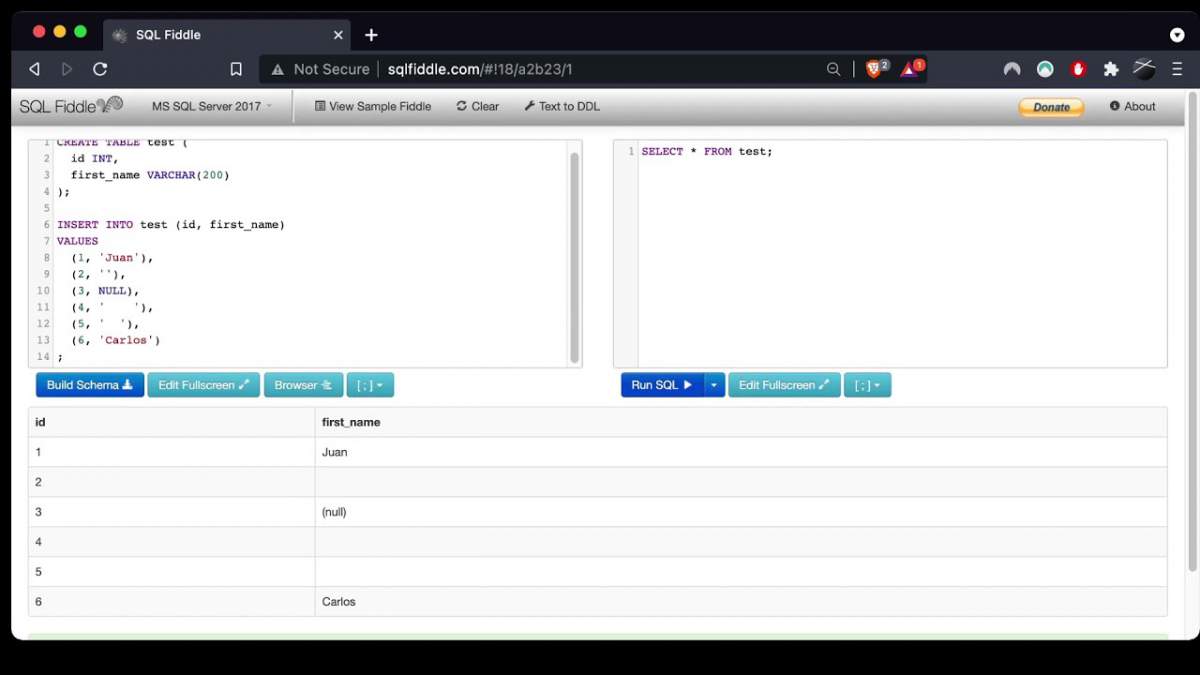
Task: Open query panel terminator dropdown
Action: coord(867,385)
